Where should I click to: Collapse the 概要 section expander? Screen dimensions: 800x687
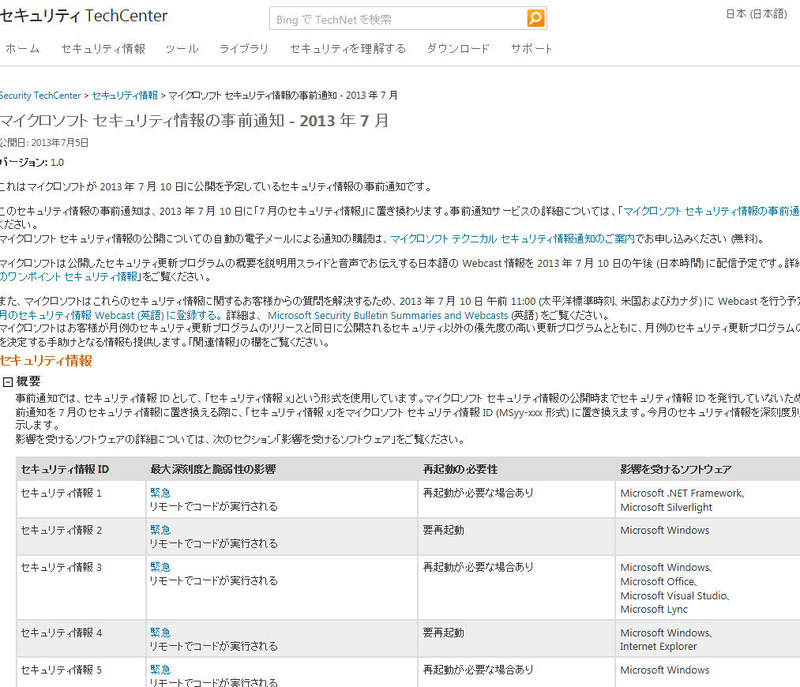pos(7,381)
